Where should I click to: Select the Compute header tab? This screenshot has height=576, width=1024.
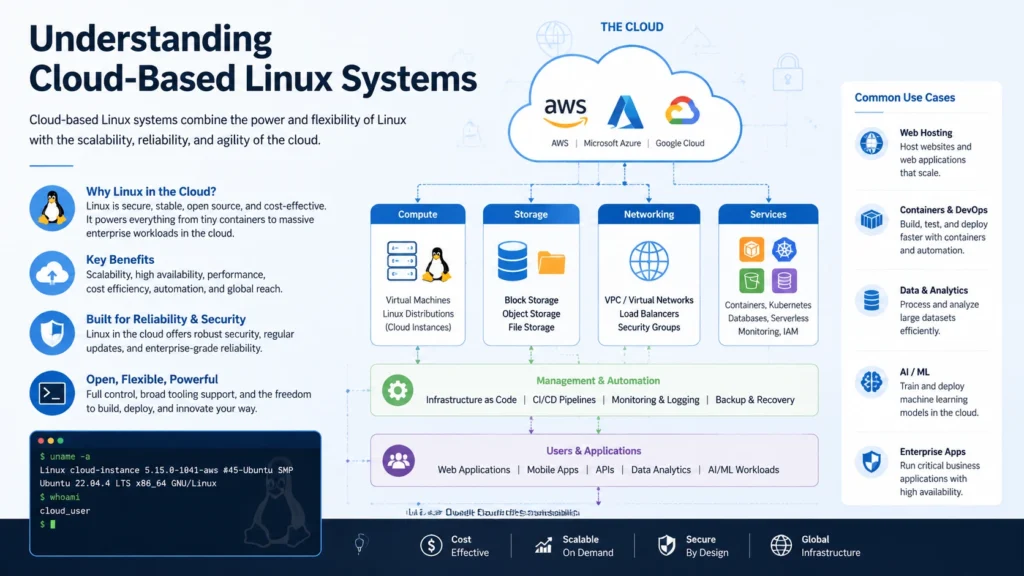418,214
